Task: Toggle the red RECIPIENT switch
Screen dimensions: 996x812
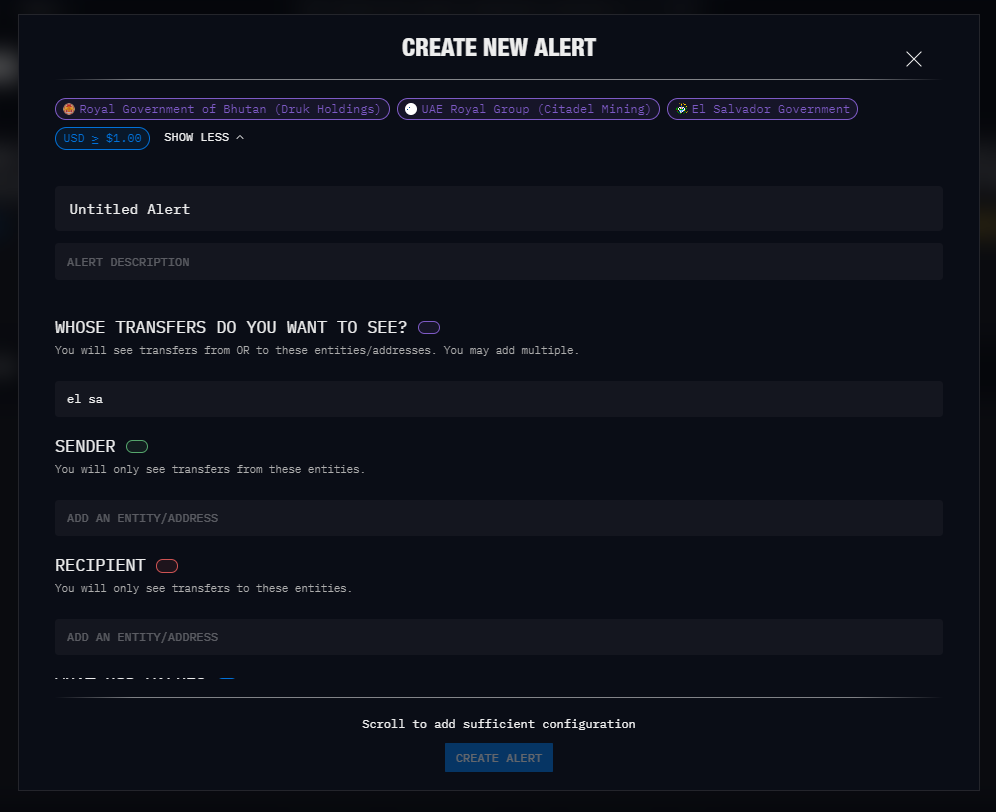Action: [166, 566]
